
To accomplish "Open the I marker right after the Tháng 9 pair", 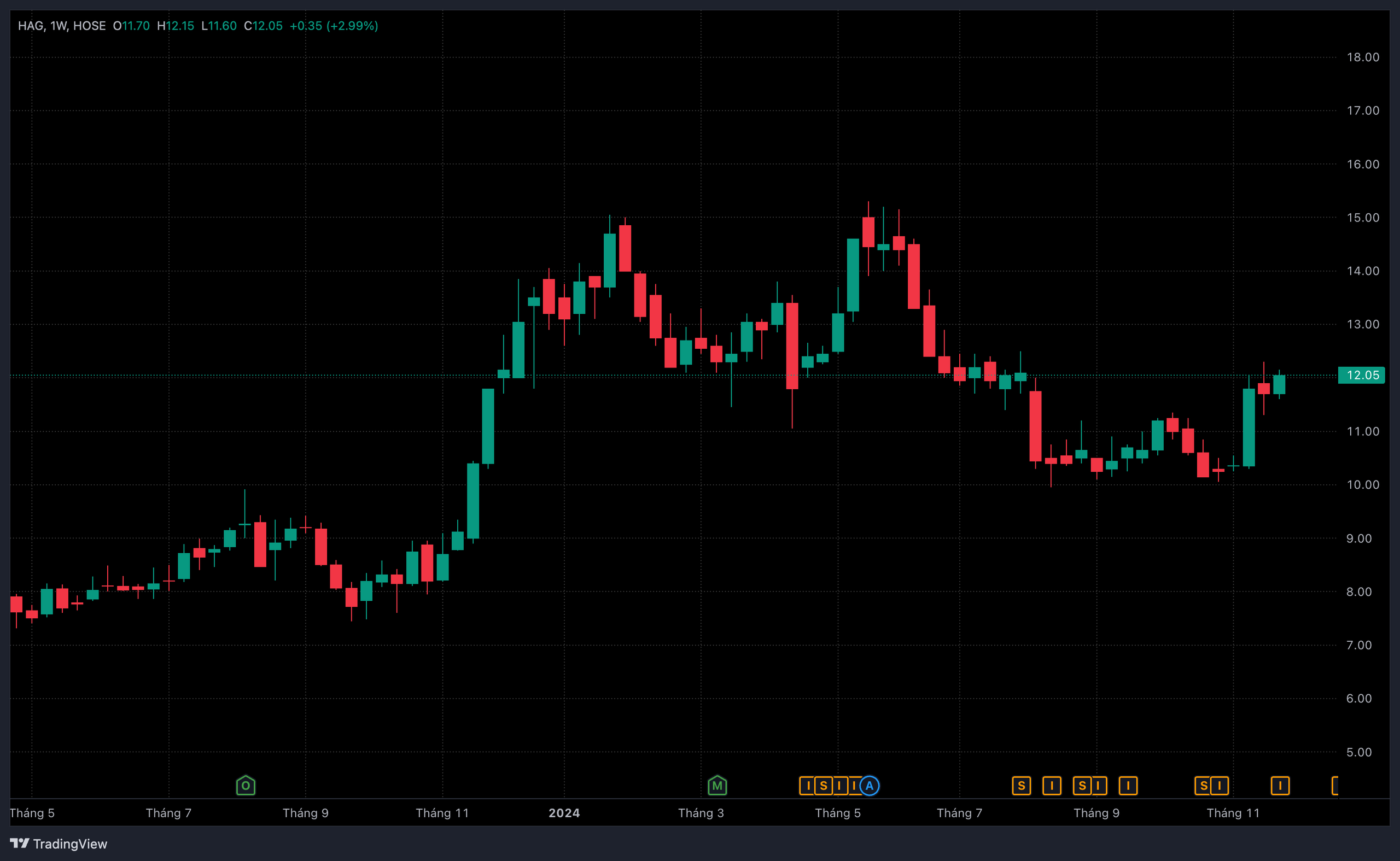I will click(x=1128, y=786).
